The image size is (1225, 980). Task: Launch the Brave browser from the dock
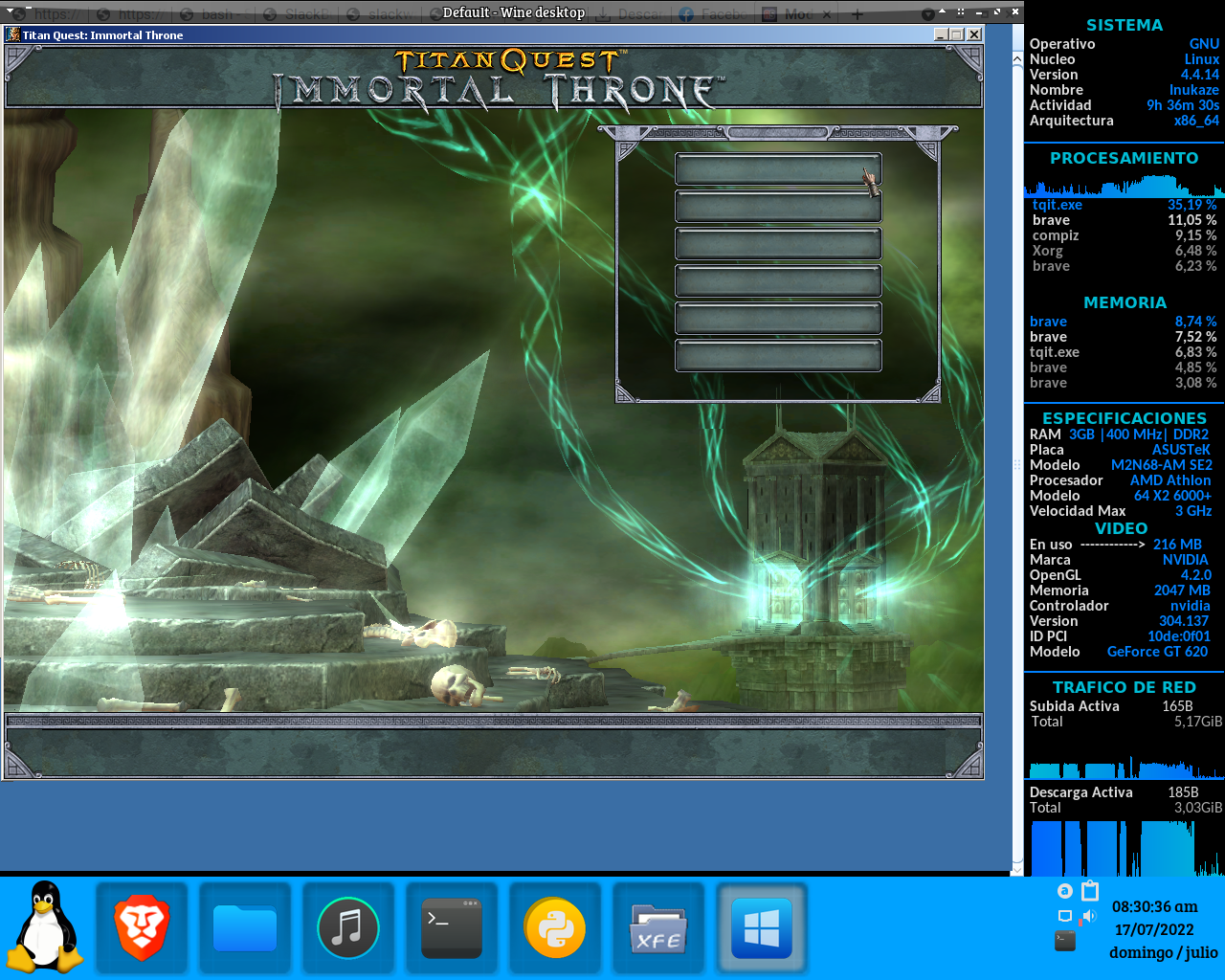(x=142, y=928)
